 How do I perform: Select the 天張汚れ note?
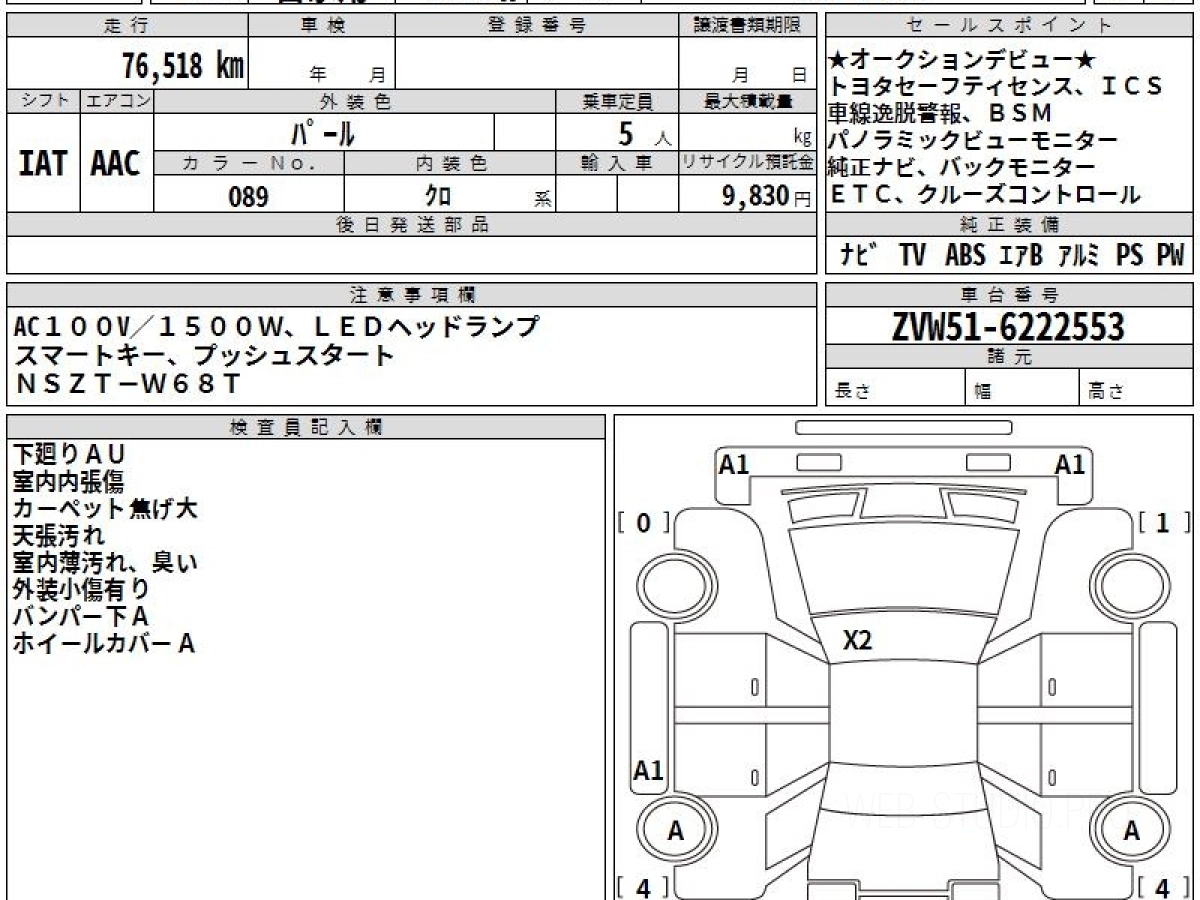click(58, 536)
